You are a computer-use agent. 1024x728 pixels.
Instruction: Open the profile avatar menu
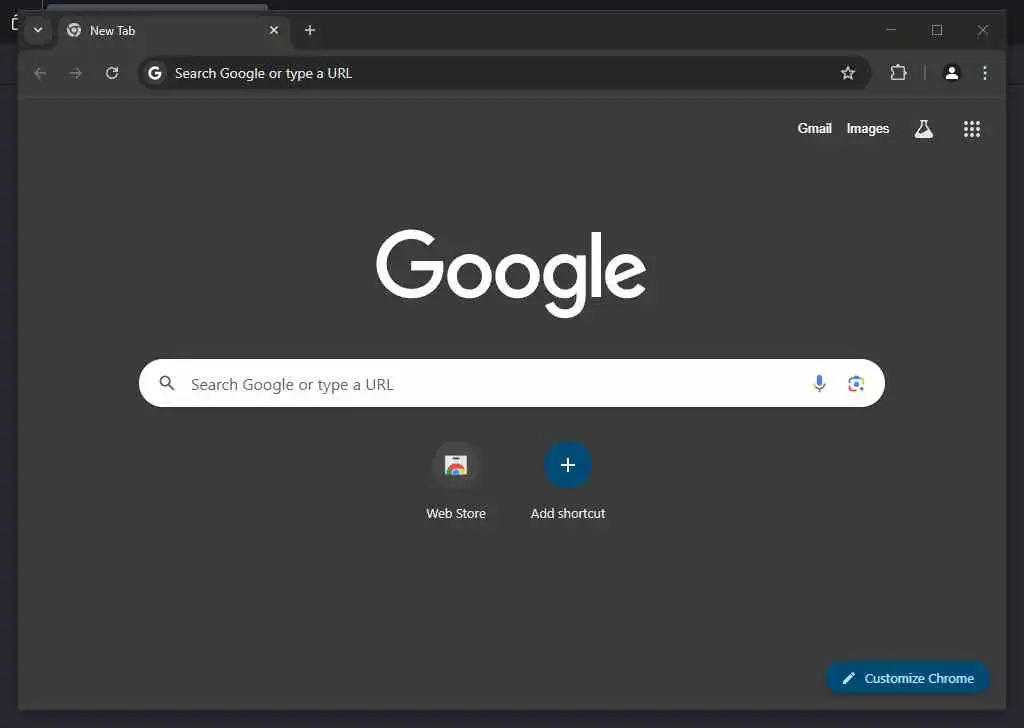point(952,73)
